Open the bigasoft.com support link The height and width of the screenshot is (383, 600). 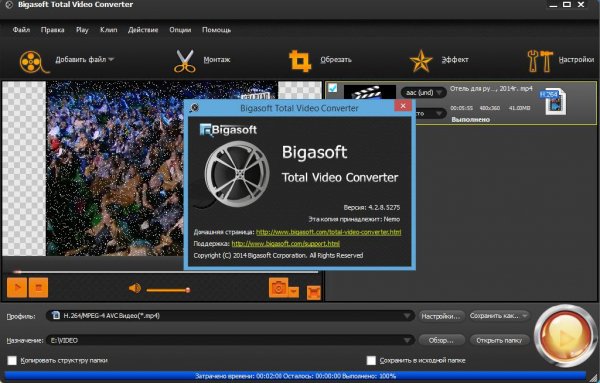[x=285, y=243]
